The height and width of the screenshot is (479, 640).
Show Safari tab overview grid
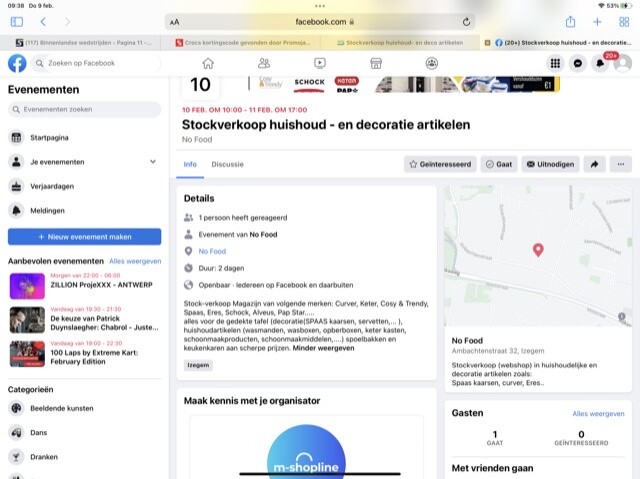tap(624, 22)
